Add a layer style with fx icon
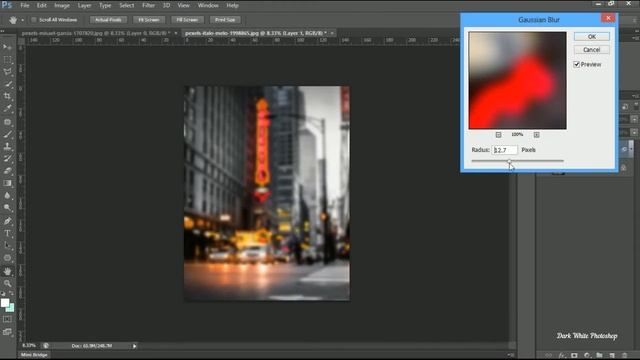This screenshot has width=640, height=360. (562, 356)
